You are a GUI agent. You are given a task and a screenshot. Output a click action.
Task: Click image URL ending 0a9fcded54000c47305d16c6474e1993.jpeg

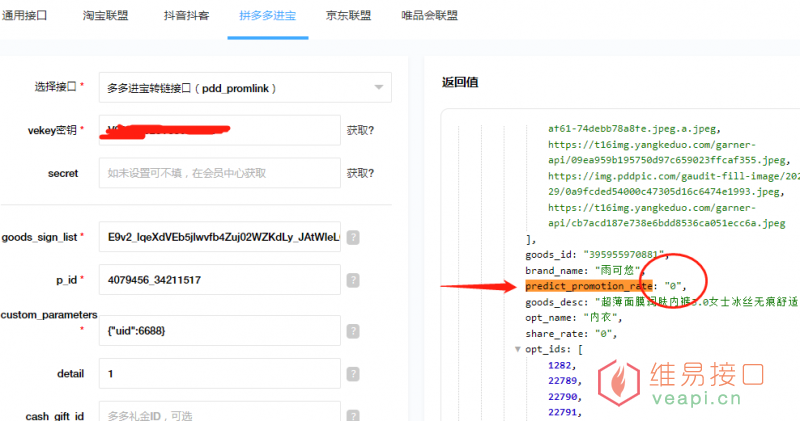coord(673,184)
